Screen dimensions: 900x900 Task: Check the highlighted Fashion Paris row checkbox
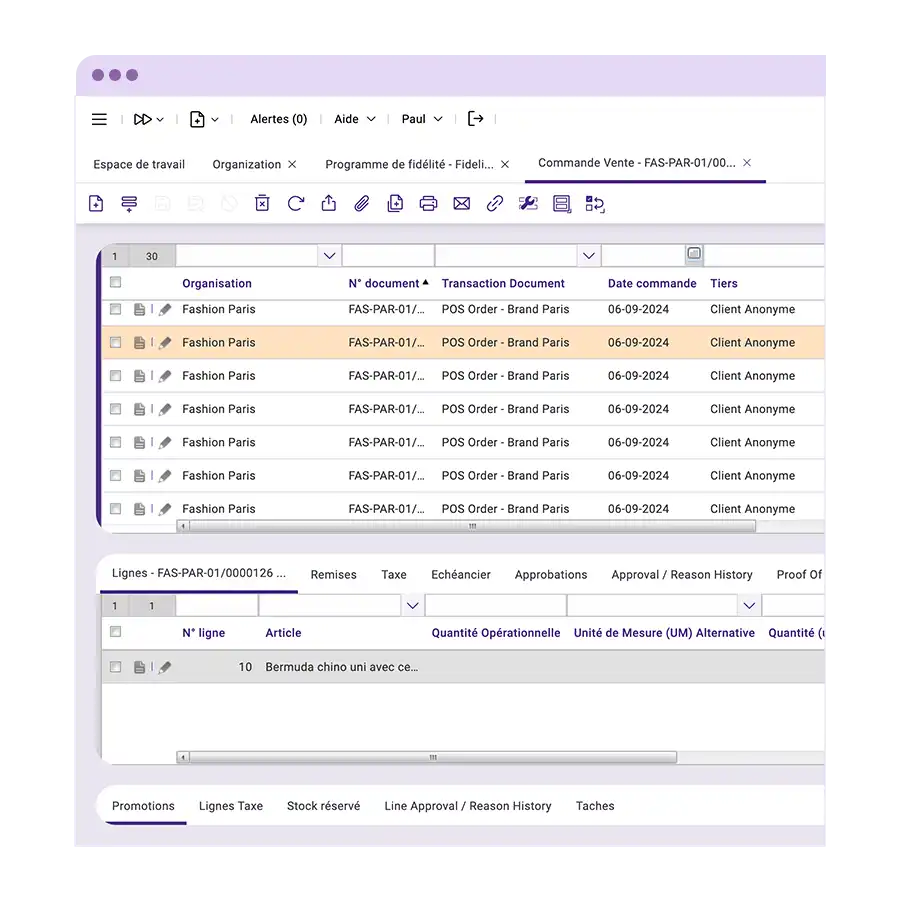pyautogui.click(x=115, y=342)
